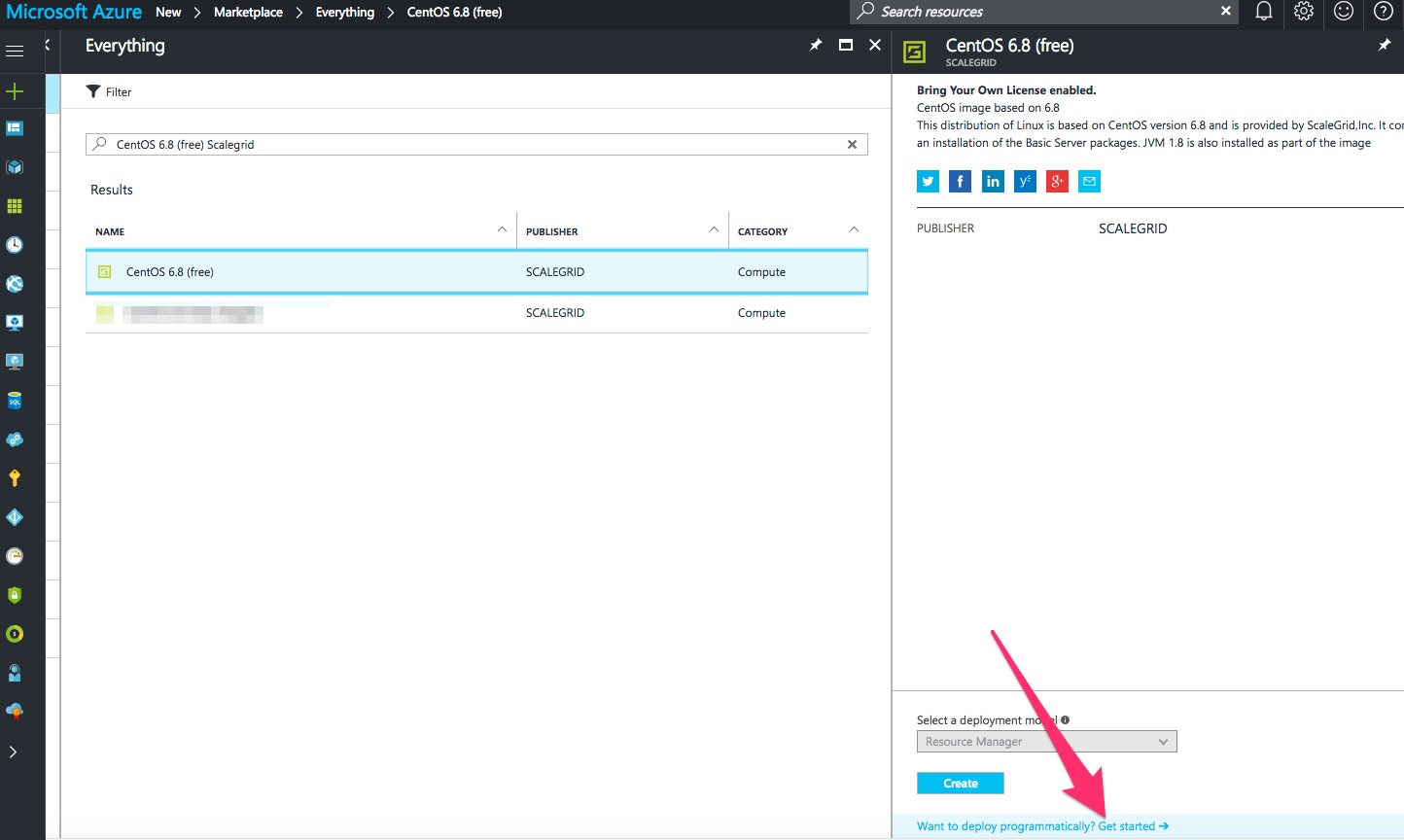Open the hamburger menu in sidebar
This screenshot has width=1404, height=840.
[x=15, y=51]
